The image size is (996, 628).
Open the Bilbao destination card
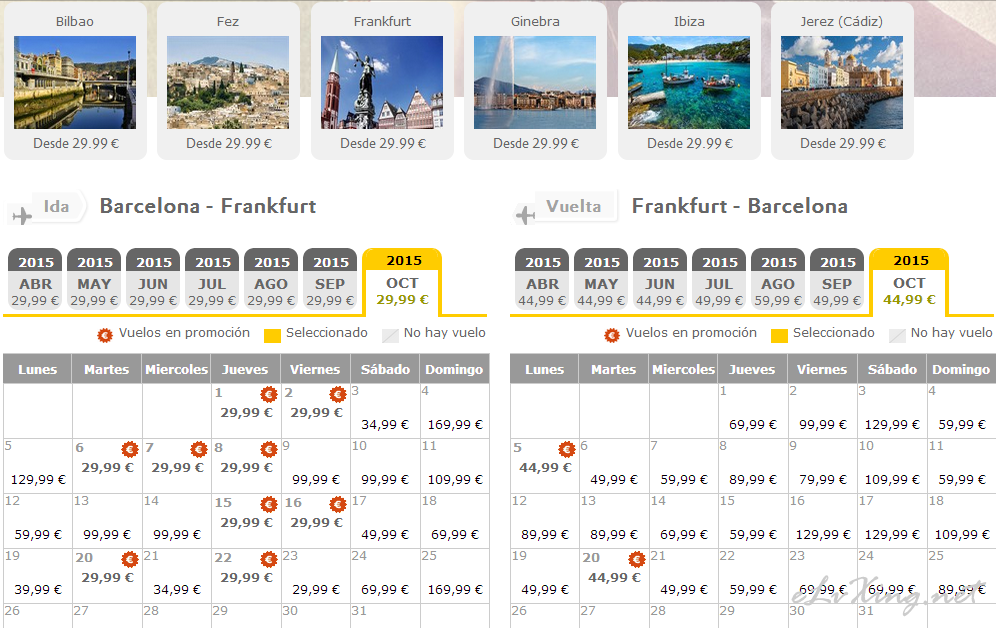(x=75, y=81)
